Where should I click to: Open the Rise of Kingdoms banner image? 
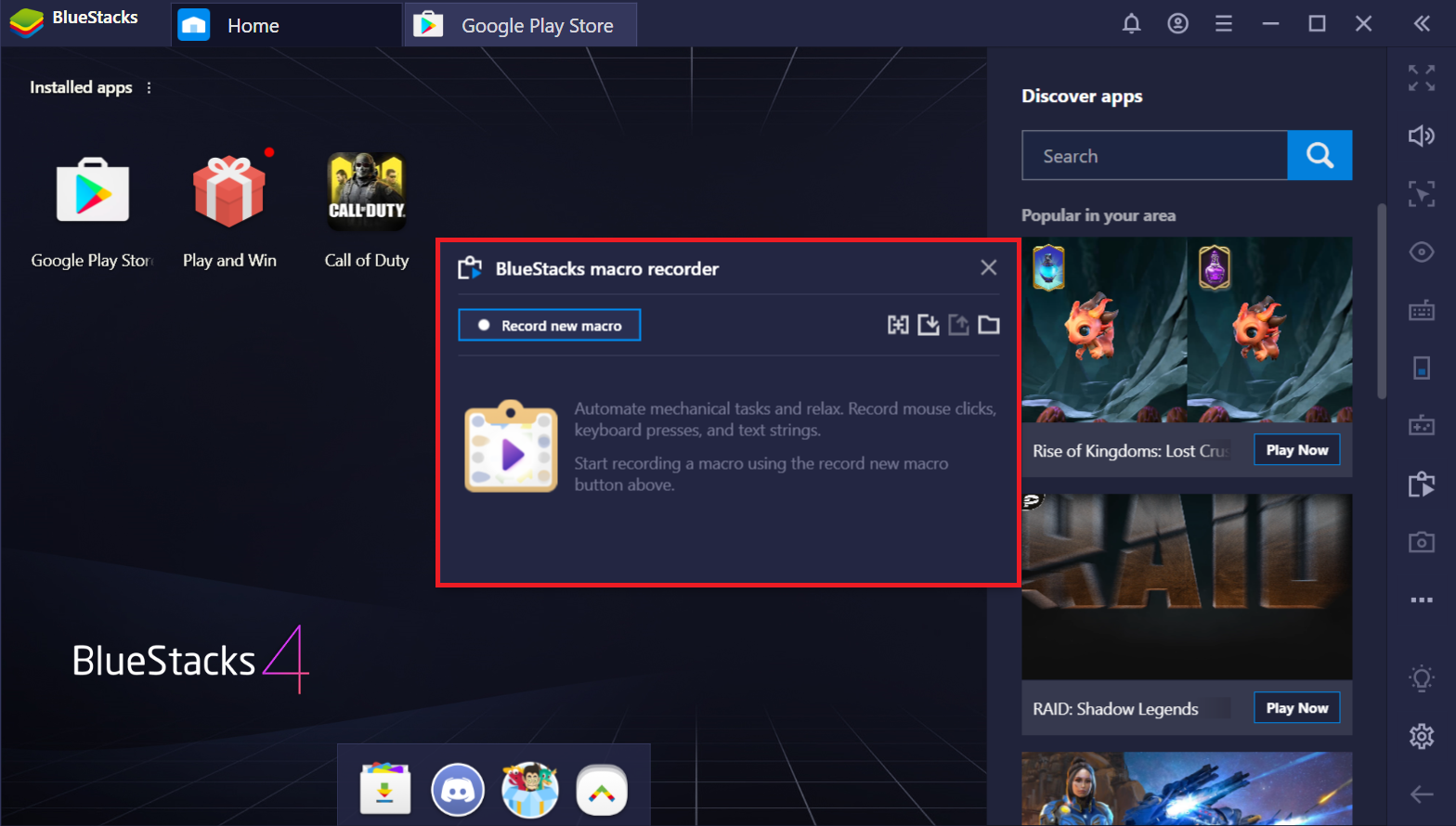point(1187,329)
